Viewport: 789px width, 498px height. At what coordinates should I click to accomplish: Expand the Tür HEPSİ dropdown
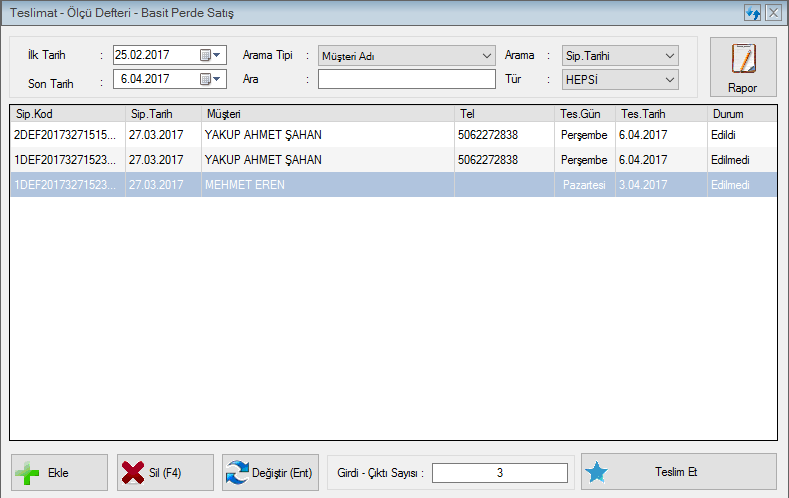tap(669, 80)
